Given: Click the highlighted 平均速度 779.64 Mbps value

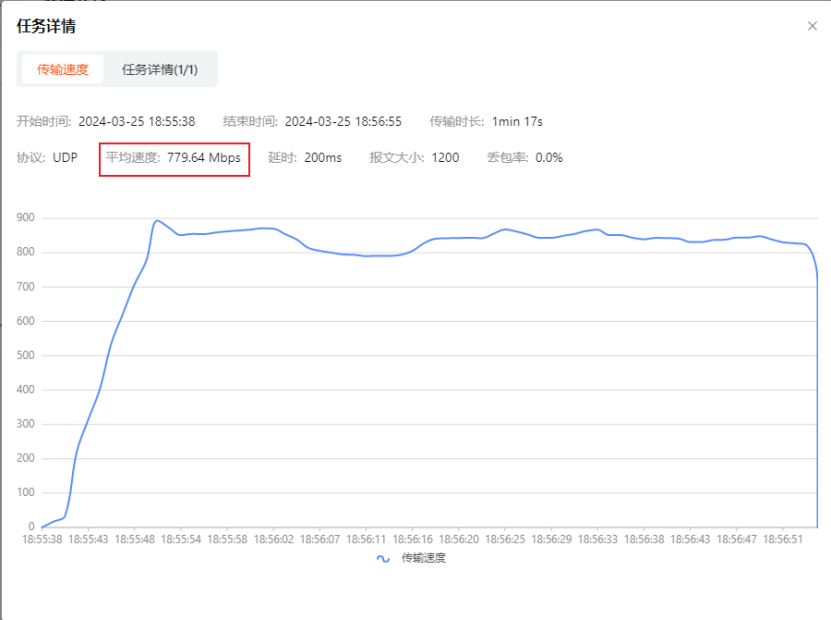Looking at the screenshot, I should click(x=203, y=157).
